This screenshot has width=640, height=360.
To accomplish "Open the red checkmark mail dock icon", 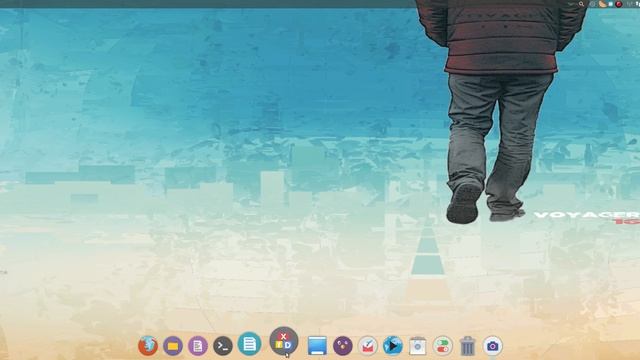I will tap(368, 346).
